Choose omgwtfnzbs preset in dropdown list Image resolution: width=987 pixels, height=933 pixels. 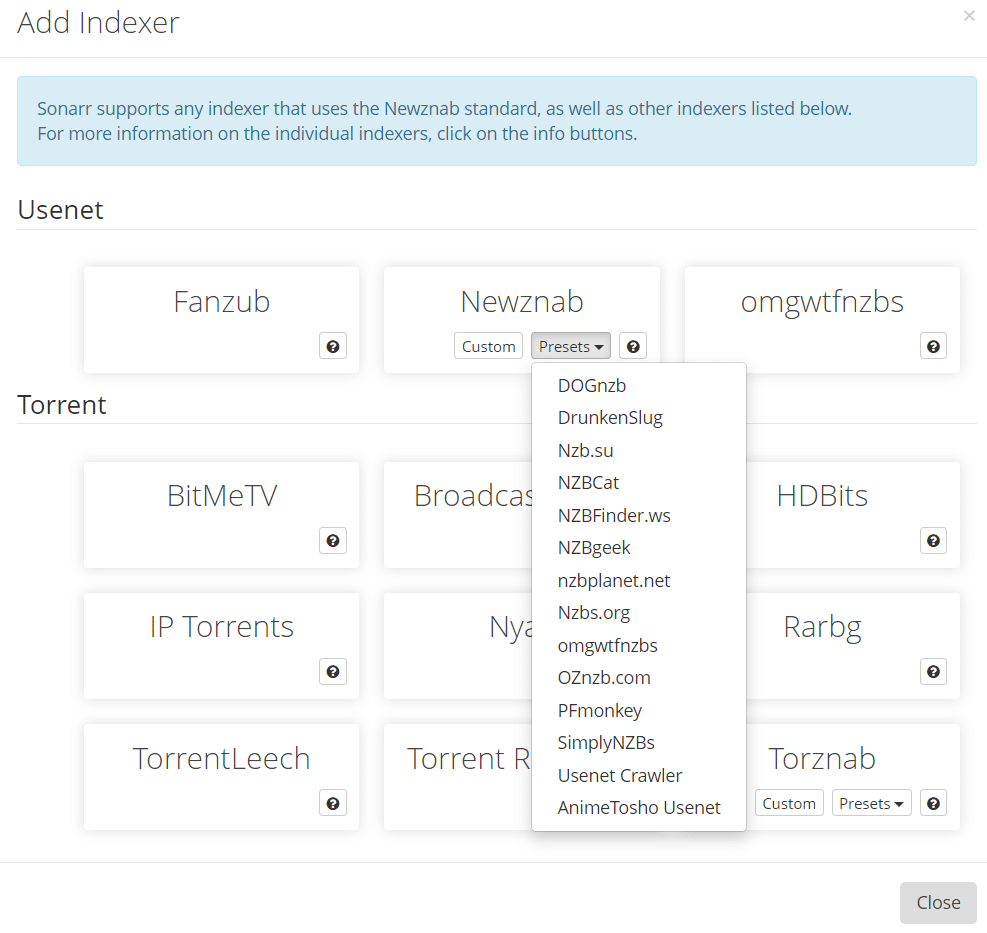[639, 645]
